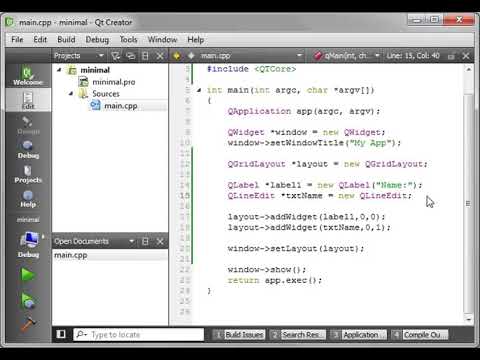Click the filter tree icon in Projects pane

pos(115,56)
